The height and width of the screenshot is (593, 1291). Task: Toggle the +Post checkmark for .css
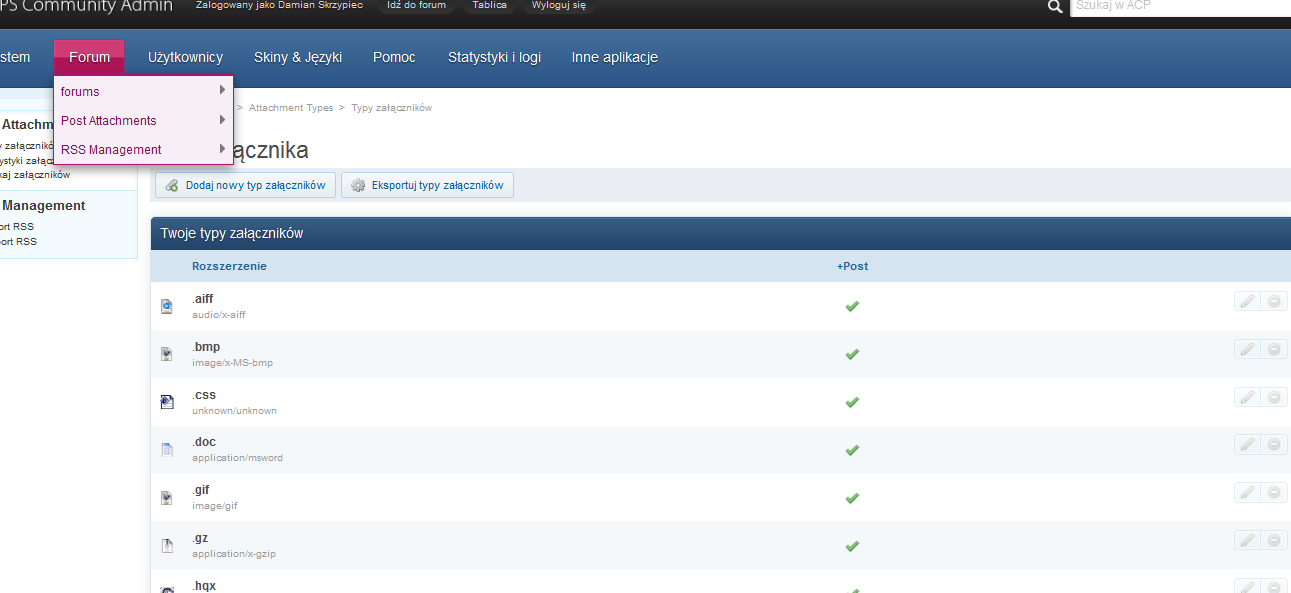pos(852,402)
